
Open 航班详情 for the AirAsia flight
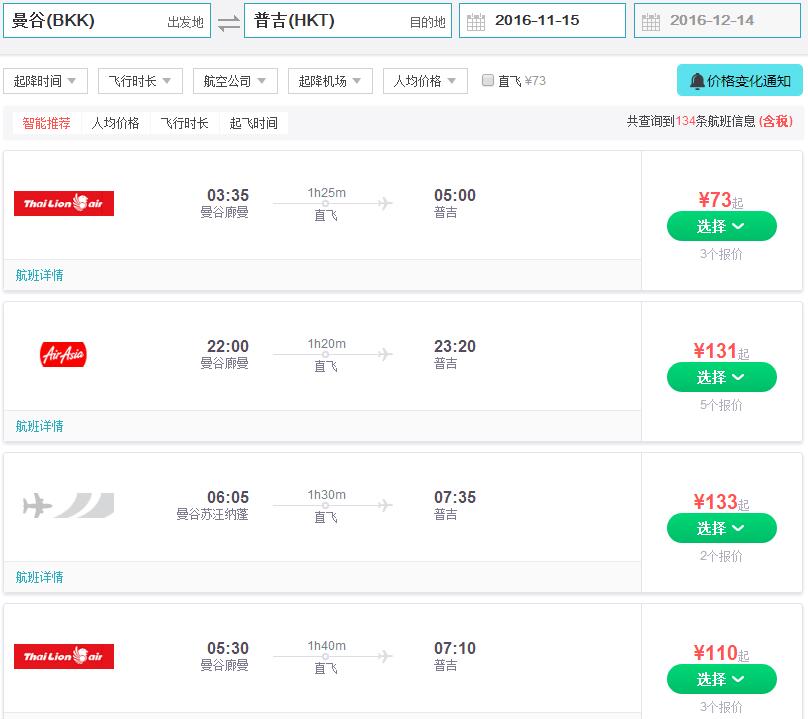(39, 426)
